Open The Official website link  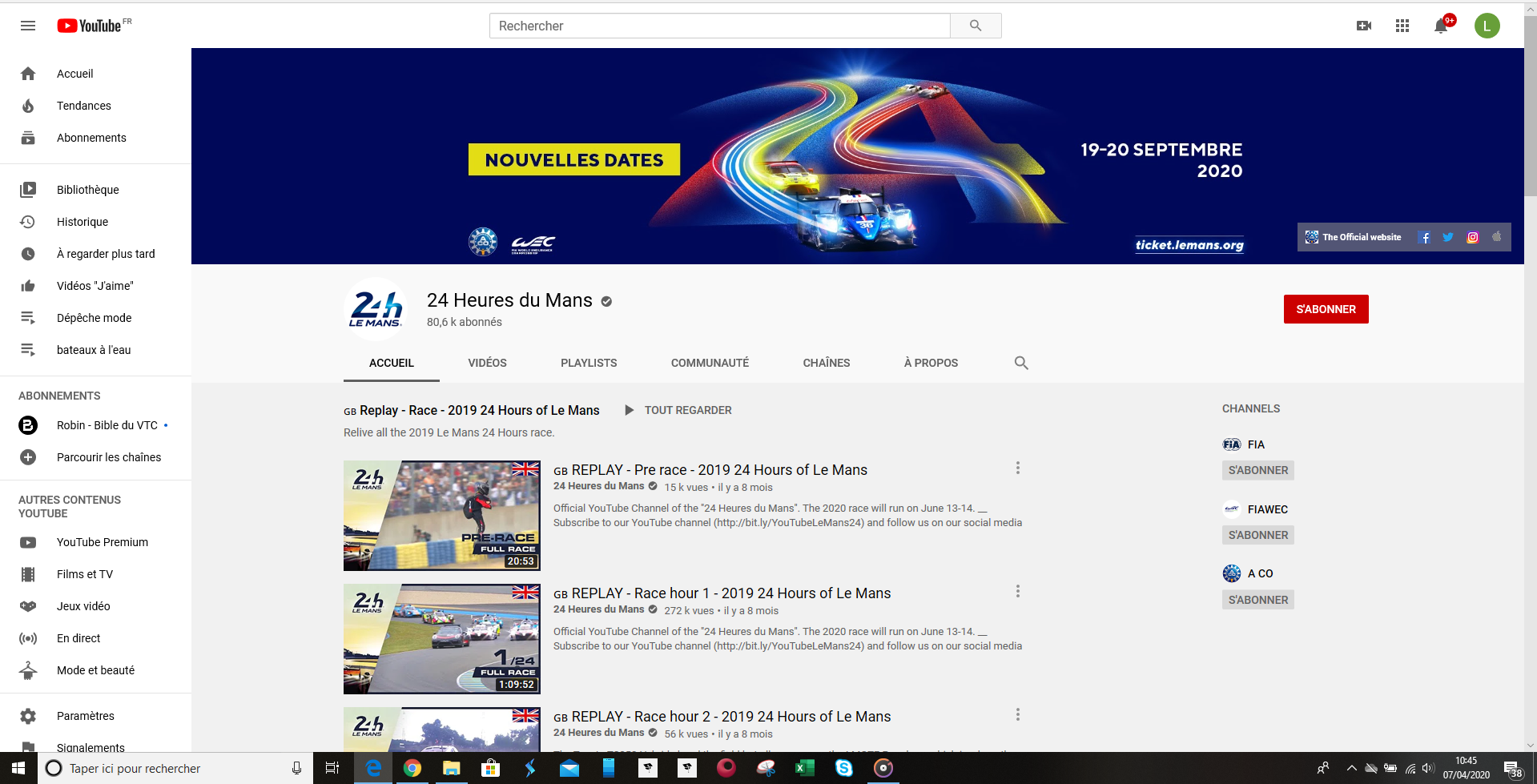(x=1354, y=237)
